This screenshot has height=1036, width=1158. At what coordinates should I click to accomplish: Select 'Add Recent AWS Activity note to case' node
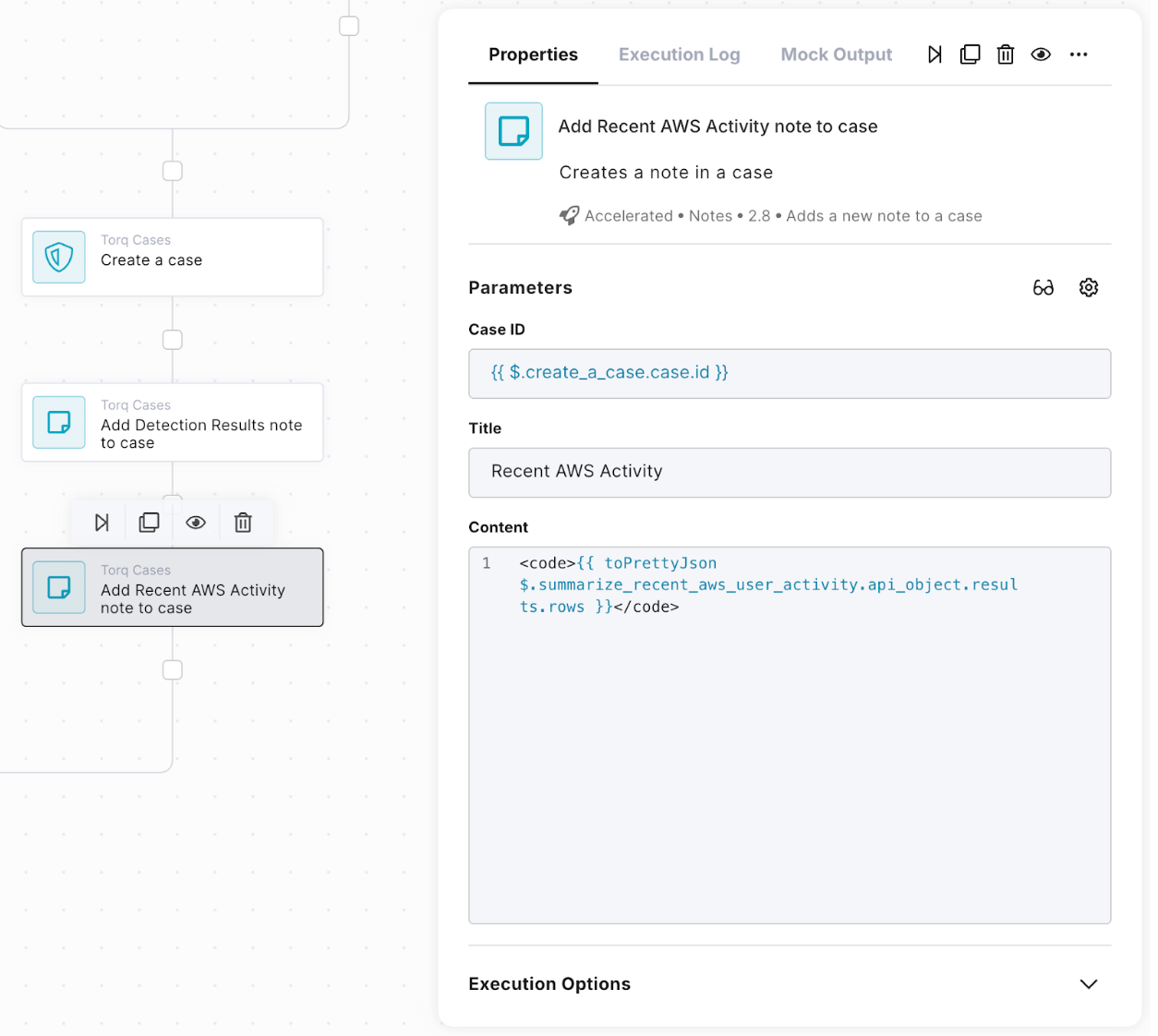pos(173,587)
